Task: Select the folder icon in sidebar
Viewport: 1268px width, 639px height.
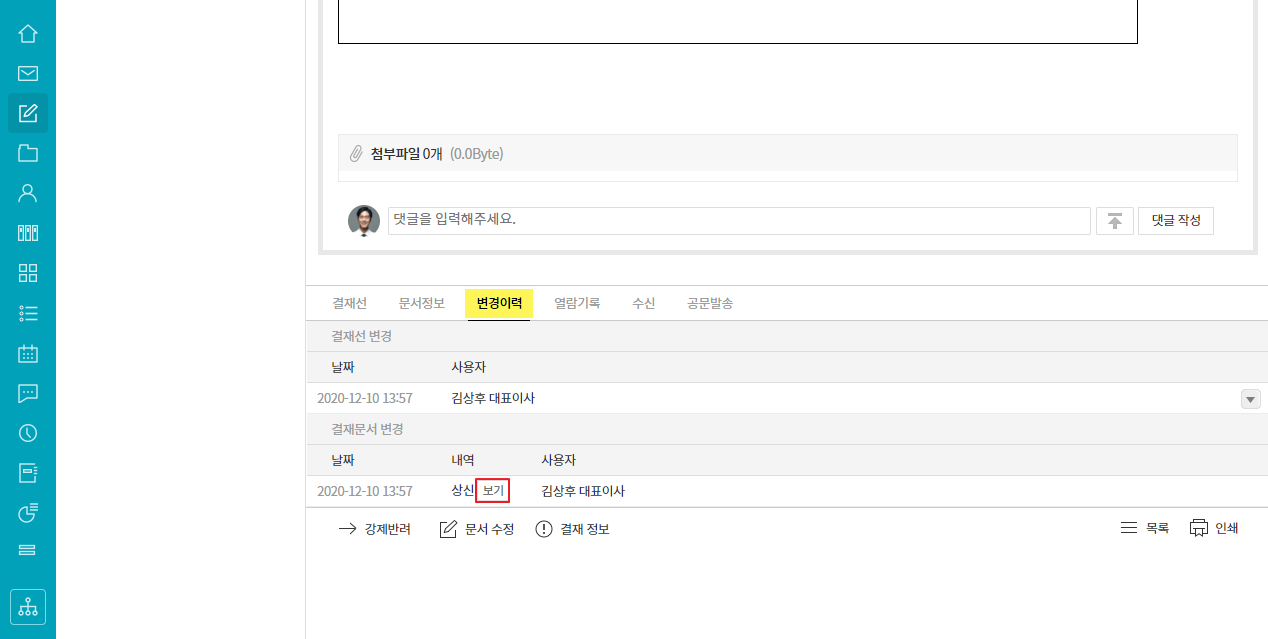Action: [x=28, y=153]
